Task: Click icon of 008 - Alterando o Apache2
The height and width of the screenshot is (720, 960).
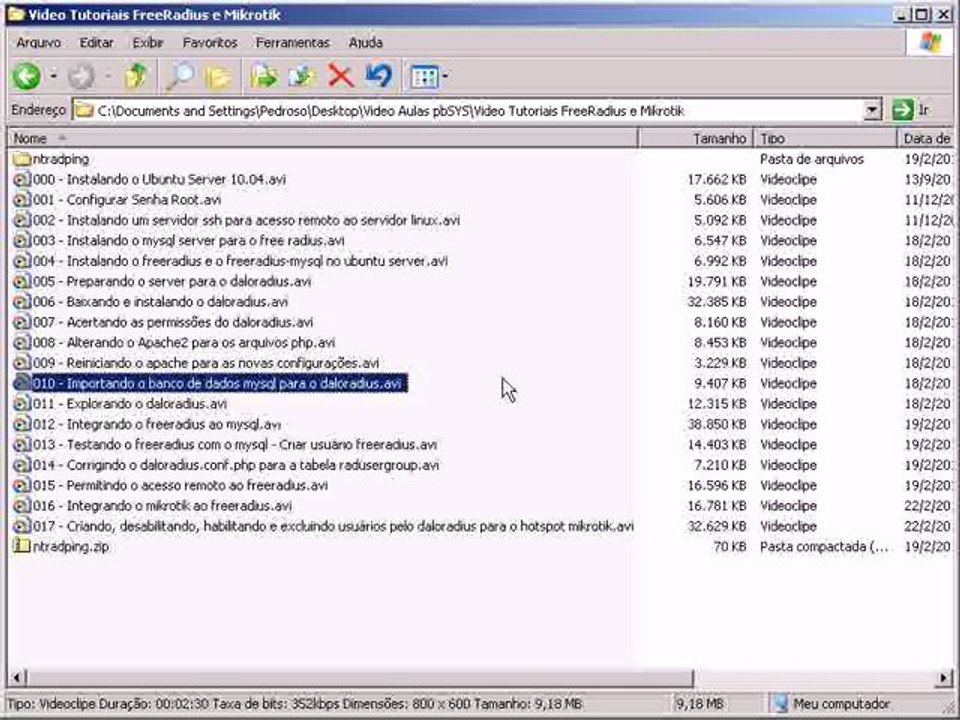Action: point(21,342)
